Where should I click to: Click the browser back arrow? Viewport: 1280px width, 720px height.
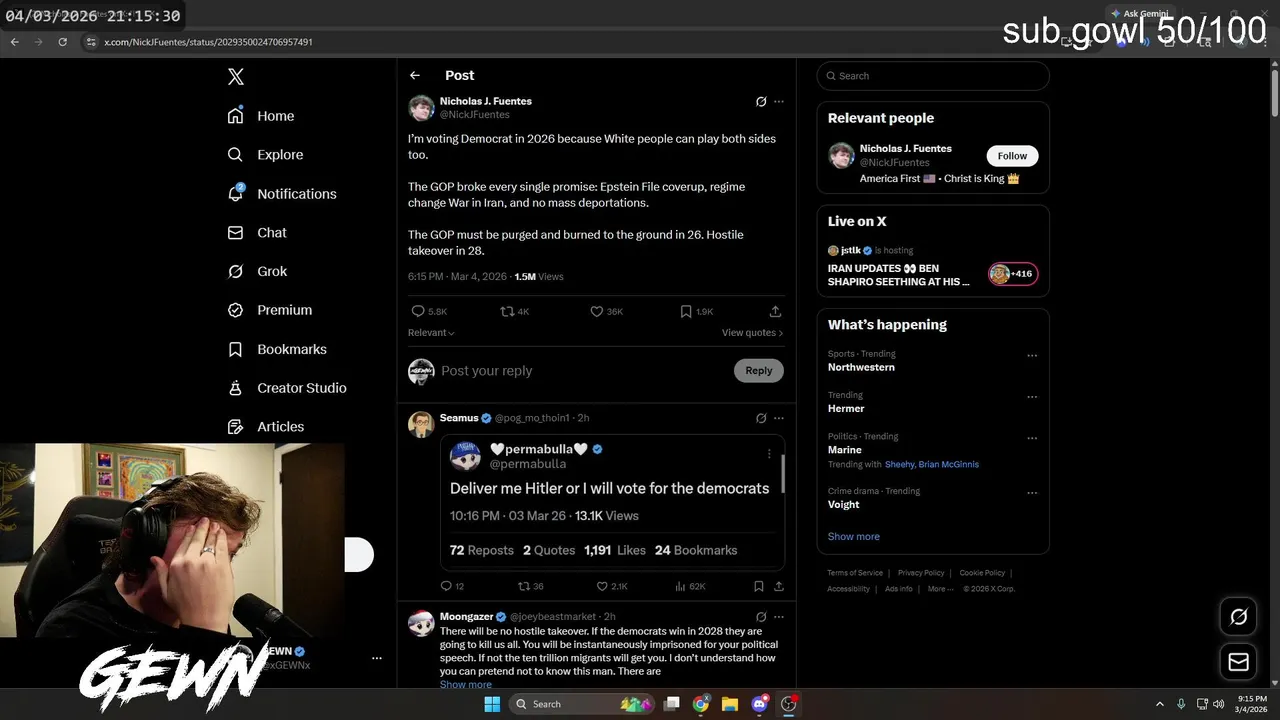coord(14,42)
